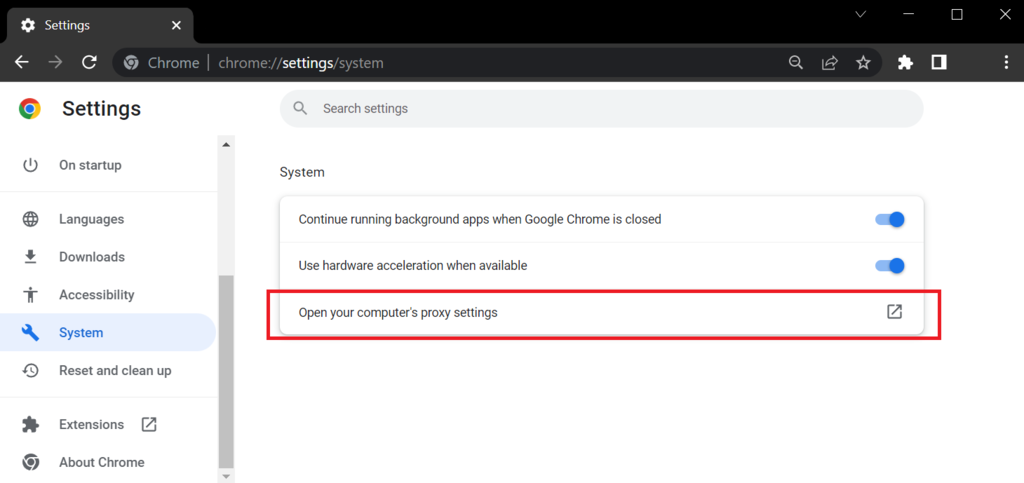
Task: Click the share page icon
Action: point(829,62)
